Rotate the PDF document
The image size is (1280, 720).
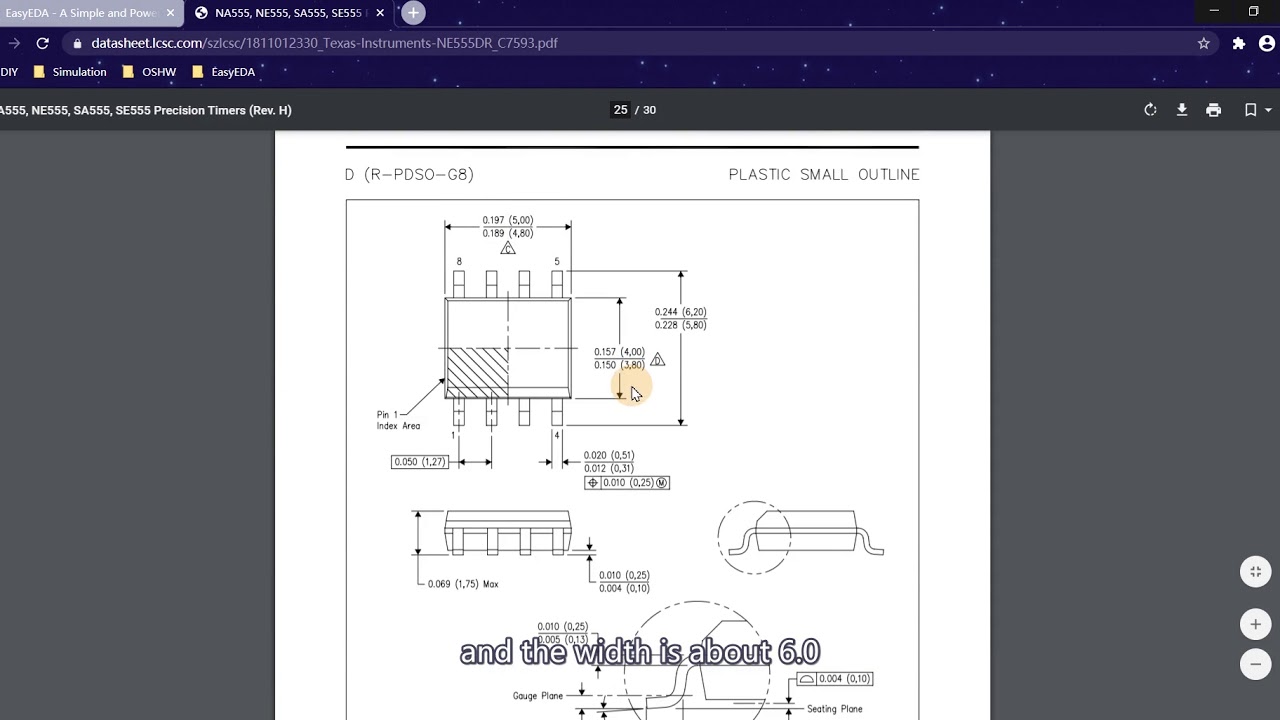click(x=1150, y=110)
